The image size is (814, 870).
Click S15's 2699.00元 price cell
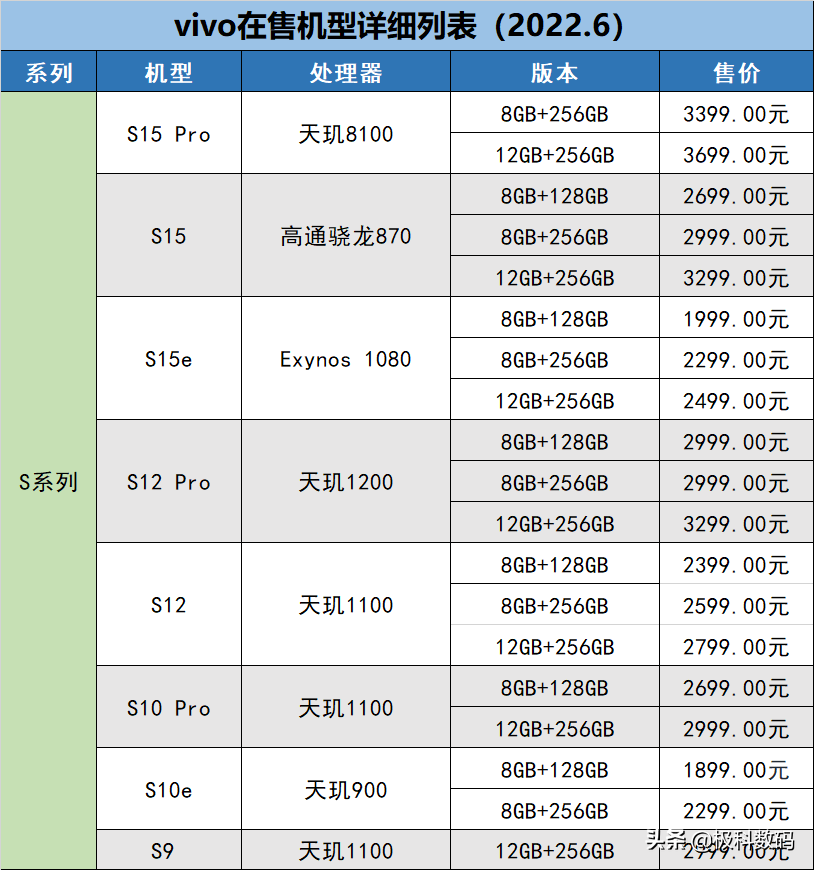click(737, 195)
